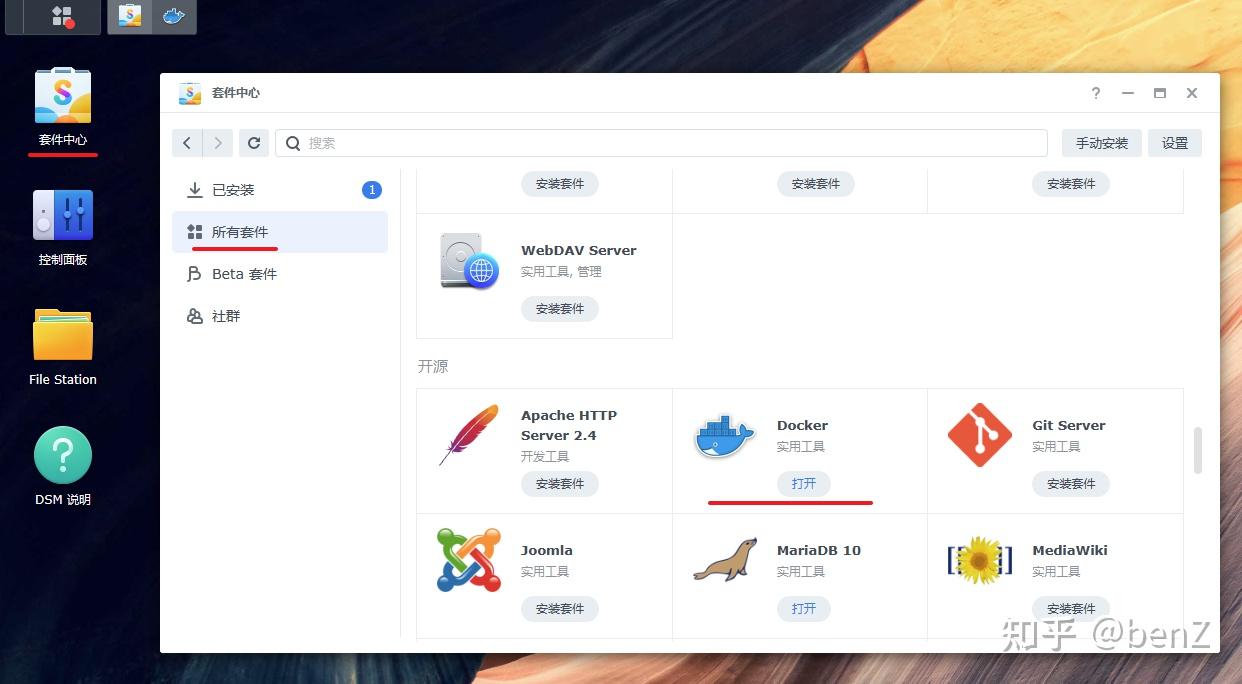
Task: Browse the Beta 套件 section
Action: pyautogui.click(x=244, y=273)
